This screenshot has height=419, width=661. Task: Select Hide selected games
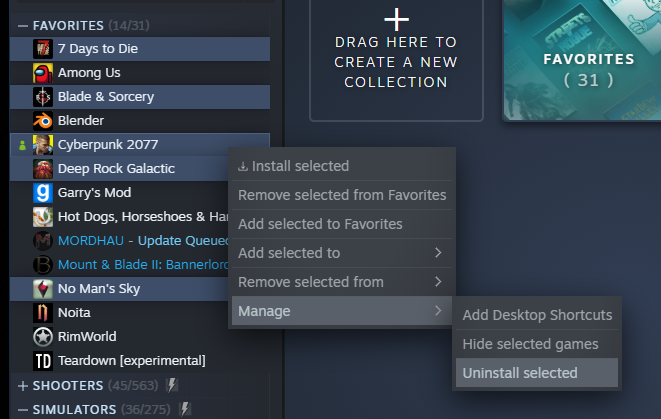537,344
